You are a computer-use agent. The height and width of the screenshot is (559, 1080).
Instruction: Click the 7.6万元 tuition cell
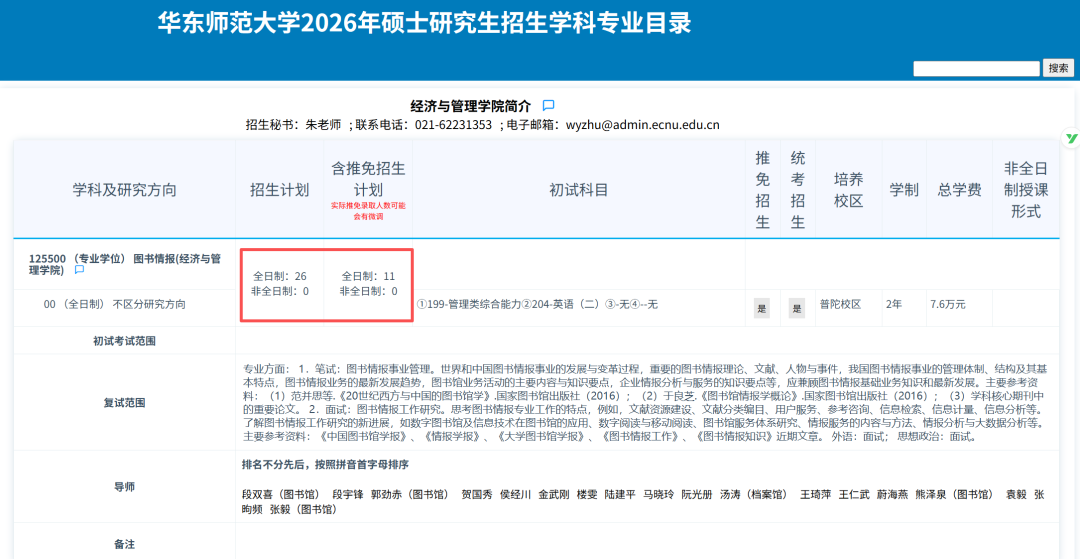[949, 304]
